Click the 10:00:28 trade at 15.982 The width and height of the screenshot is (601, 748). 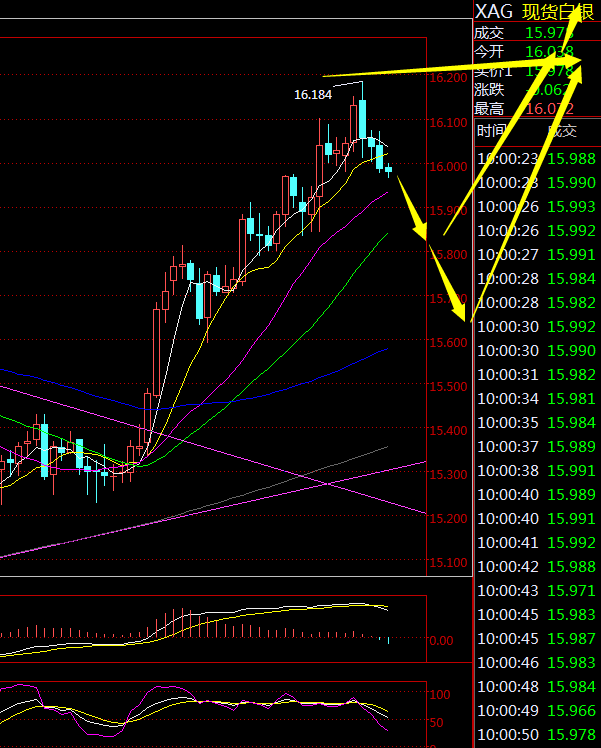pos(537,302)
